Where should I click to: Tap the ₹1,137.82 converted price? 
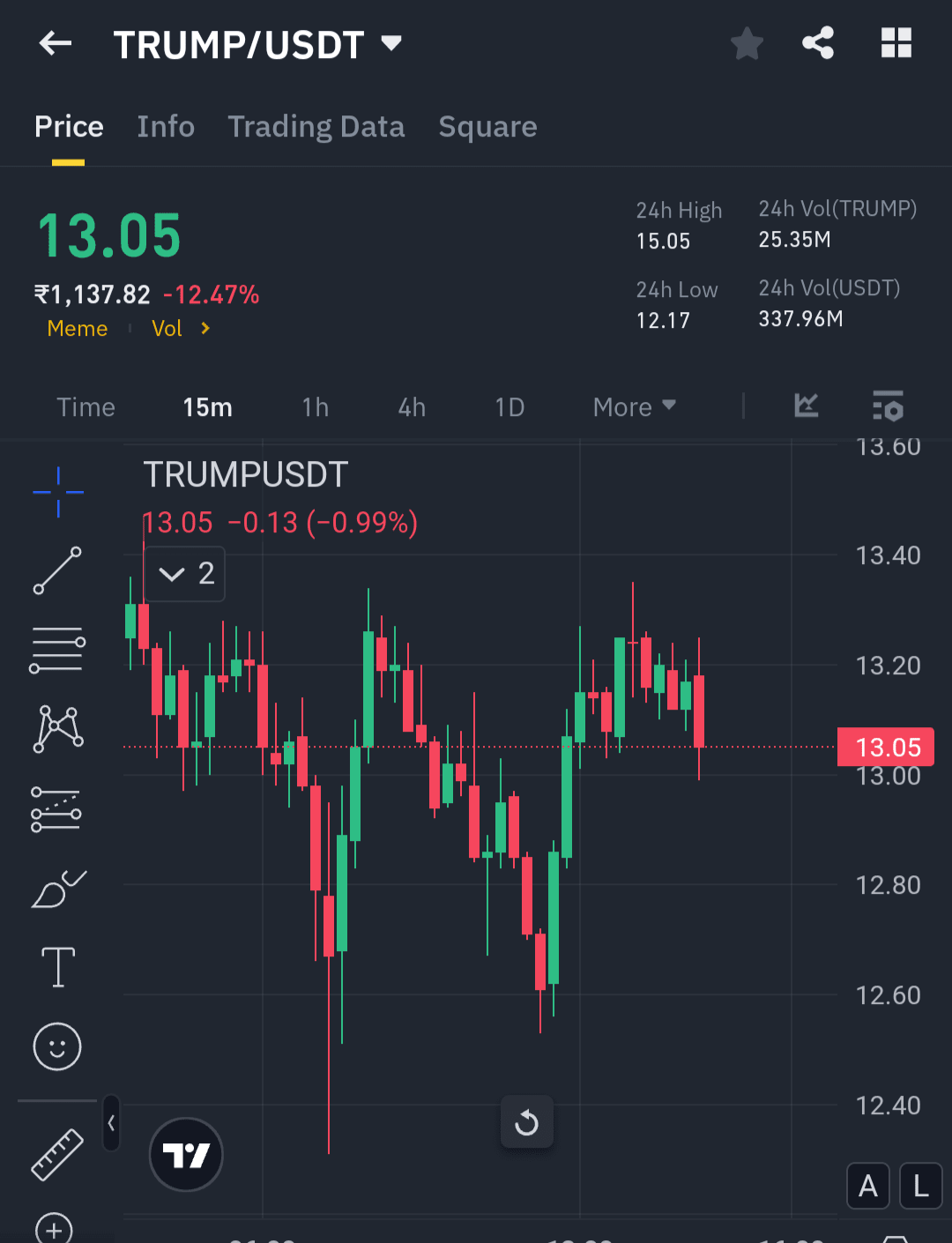pos(93,294)
